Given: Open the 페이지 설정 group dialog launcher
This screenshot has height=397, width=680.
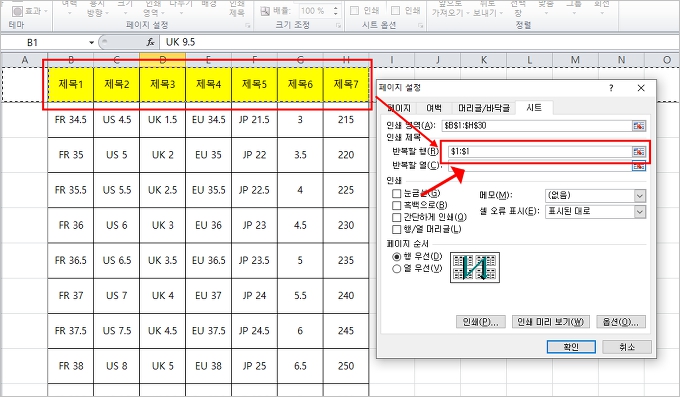Looking at the screenshot, I should (248, 26).
